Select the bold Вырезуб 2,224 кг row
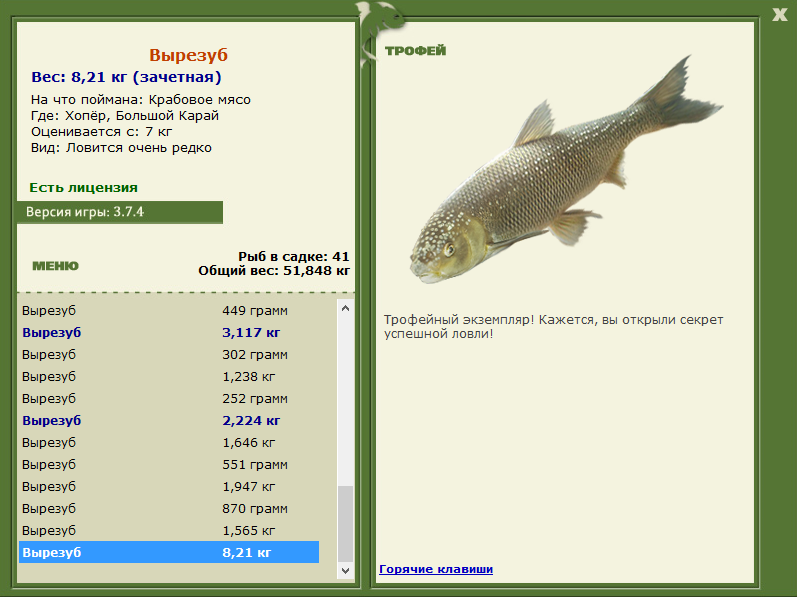 (x=168, y=420)
